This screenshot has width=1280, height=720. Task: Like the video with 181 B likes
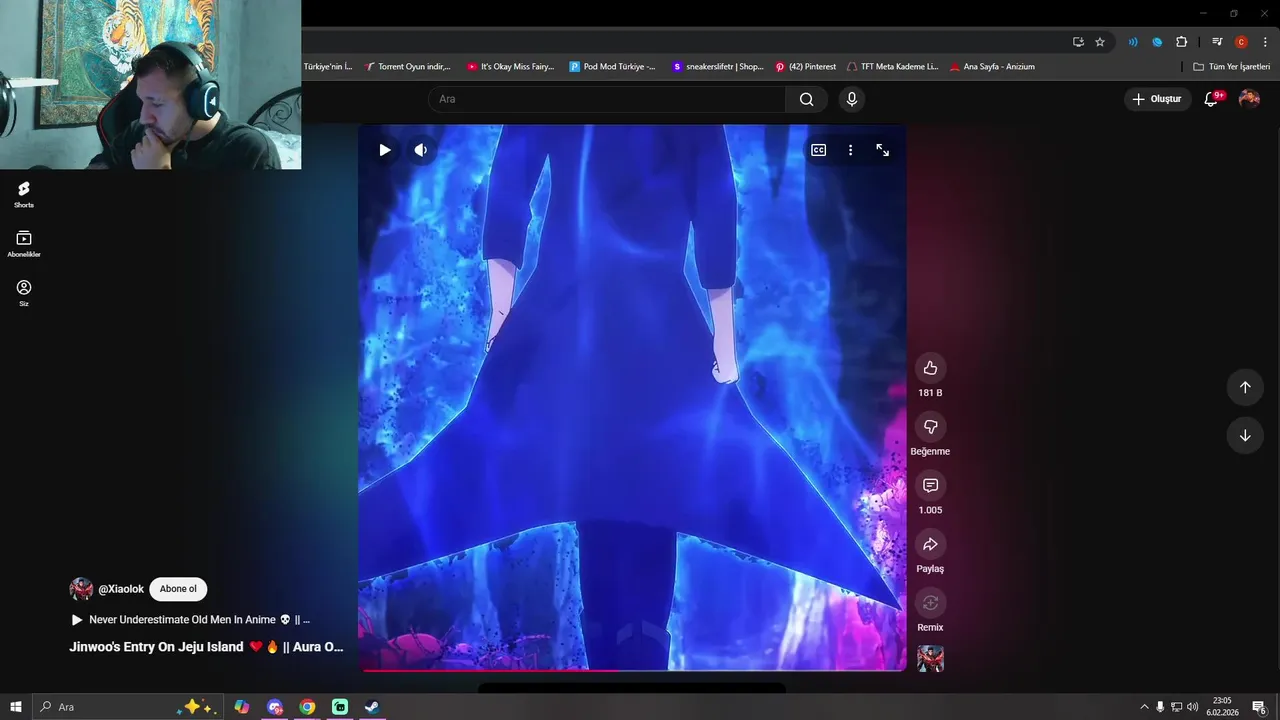click(930, 368)
